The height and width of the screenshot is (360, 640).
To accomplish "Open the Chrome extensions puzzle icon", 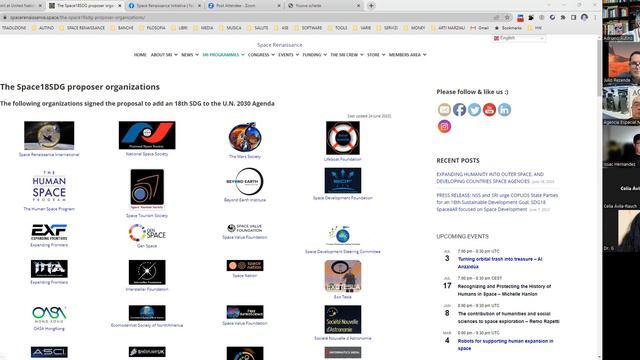I will click(x=563, y=18).
